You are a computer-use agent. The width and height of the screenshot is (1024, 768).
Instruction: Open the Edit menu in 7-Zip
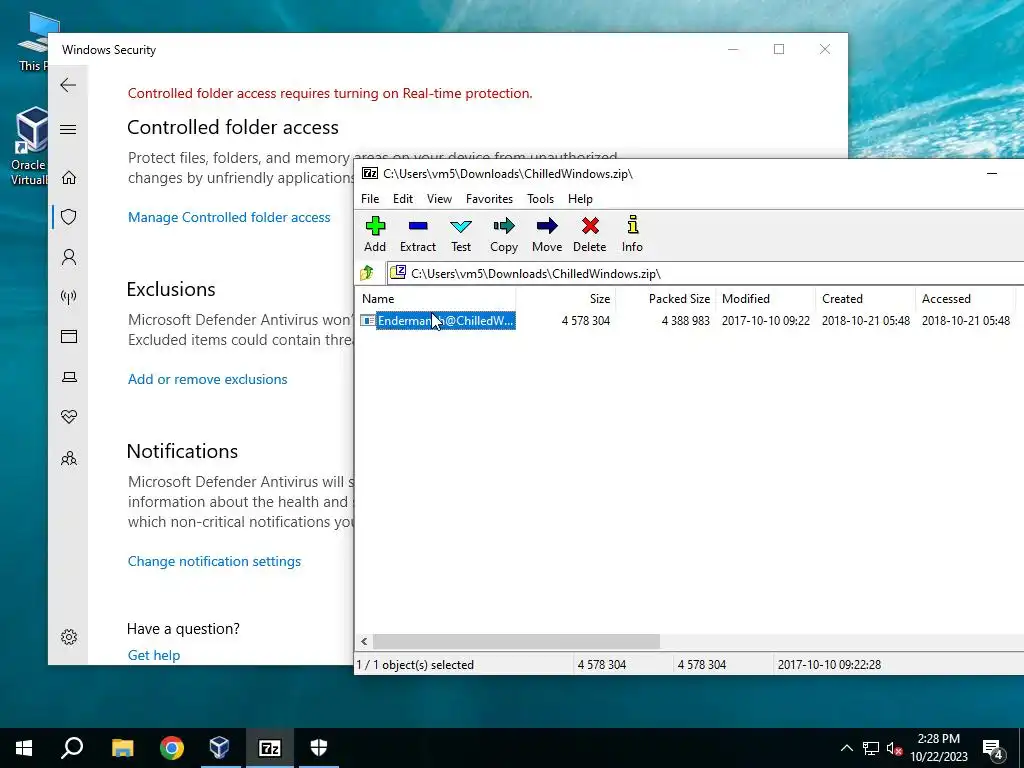(x=403, y=199)
